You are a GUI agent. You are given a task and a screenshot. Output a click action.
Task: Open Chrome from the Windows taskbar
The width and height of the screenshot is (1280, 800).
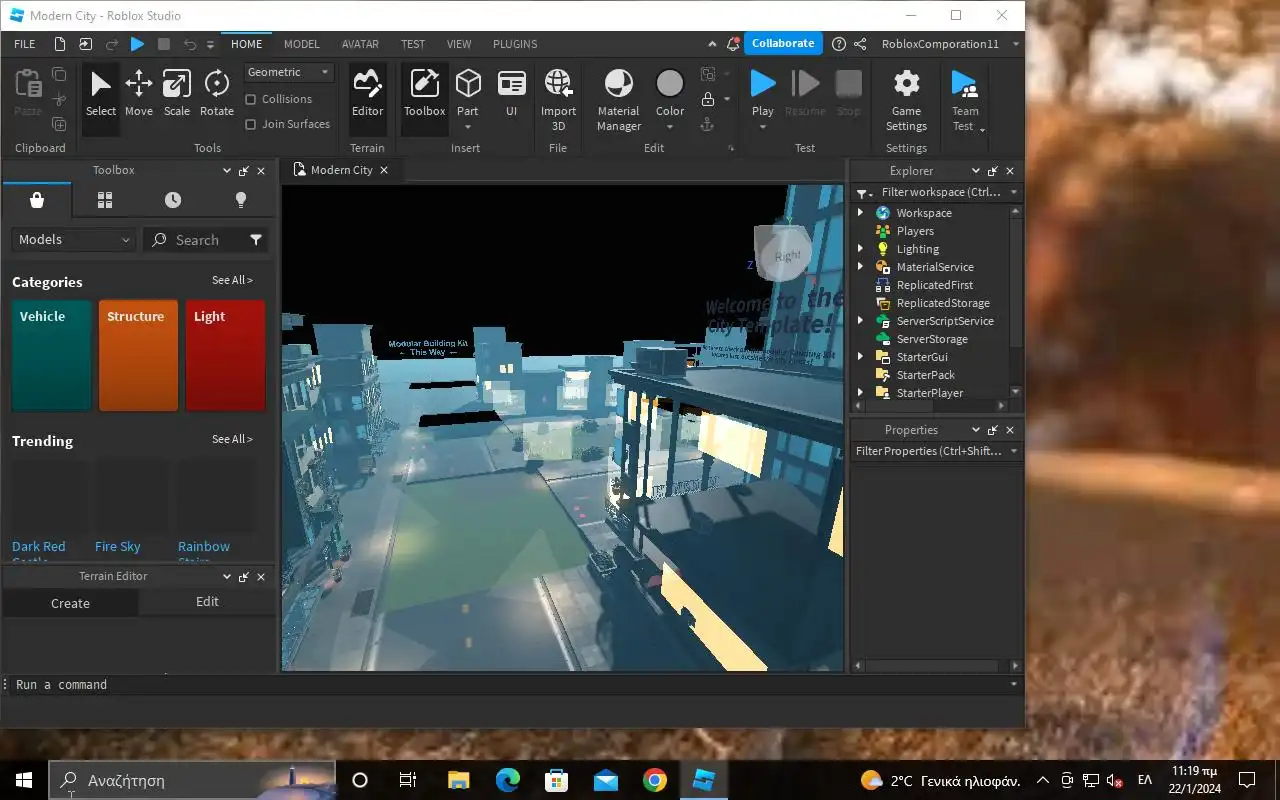pyautogui.click(x=655, y=780)
